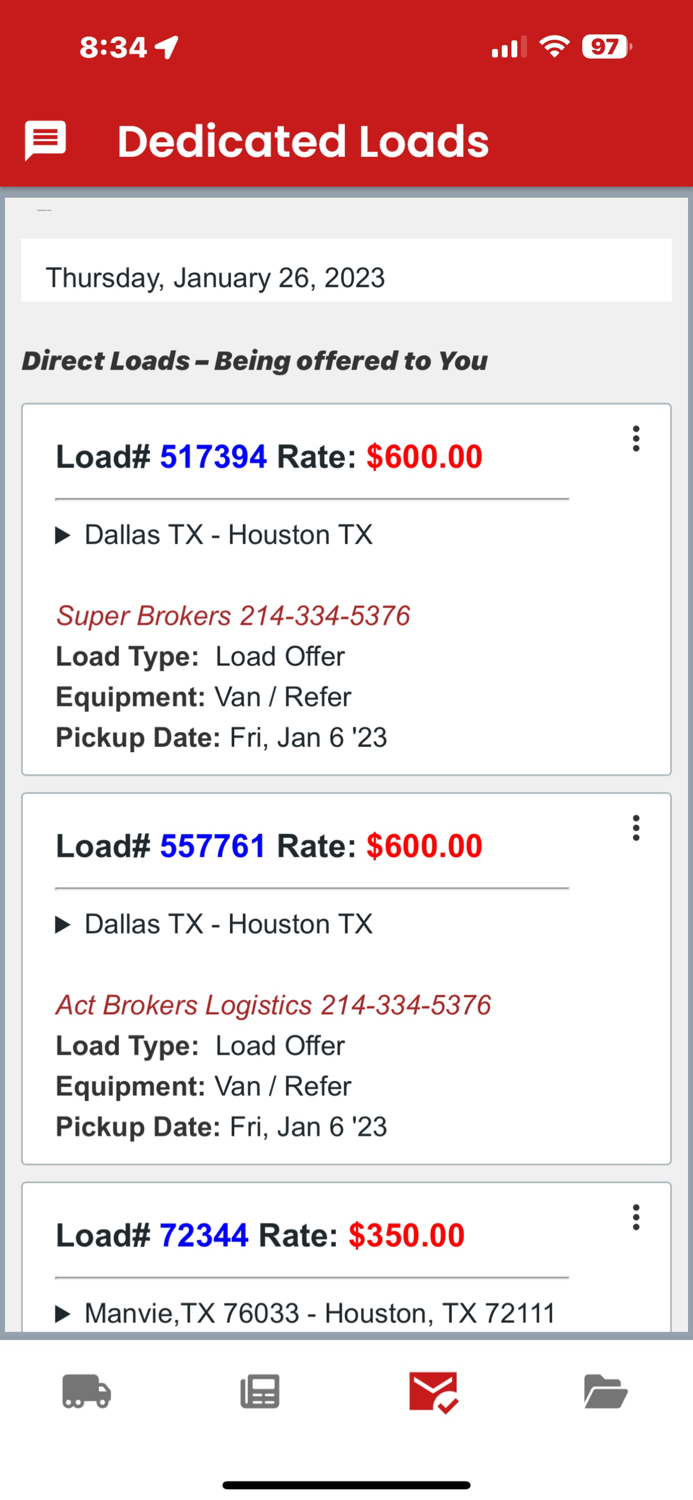Open the folder icon in the bottom bar
The image size is (693, 1500).
tap(606, 1391)
